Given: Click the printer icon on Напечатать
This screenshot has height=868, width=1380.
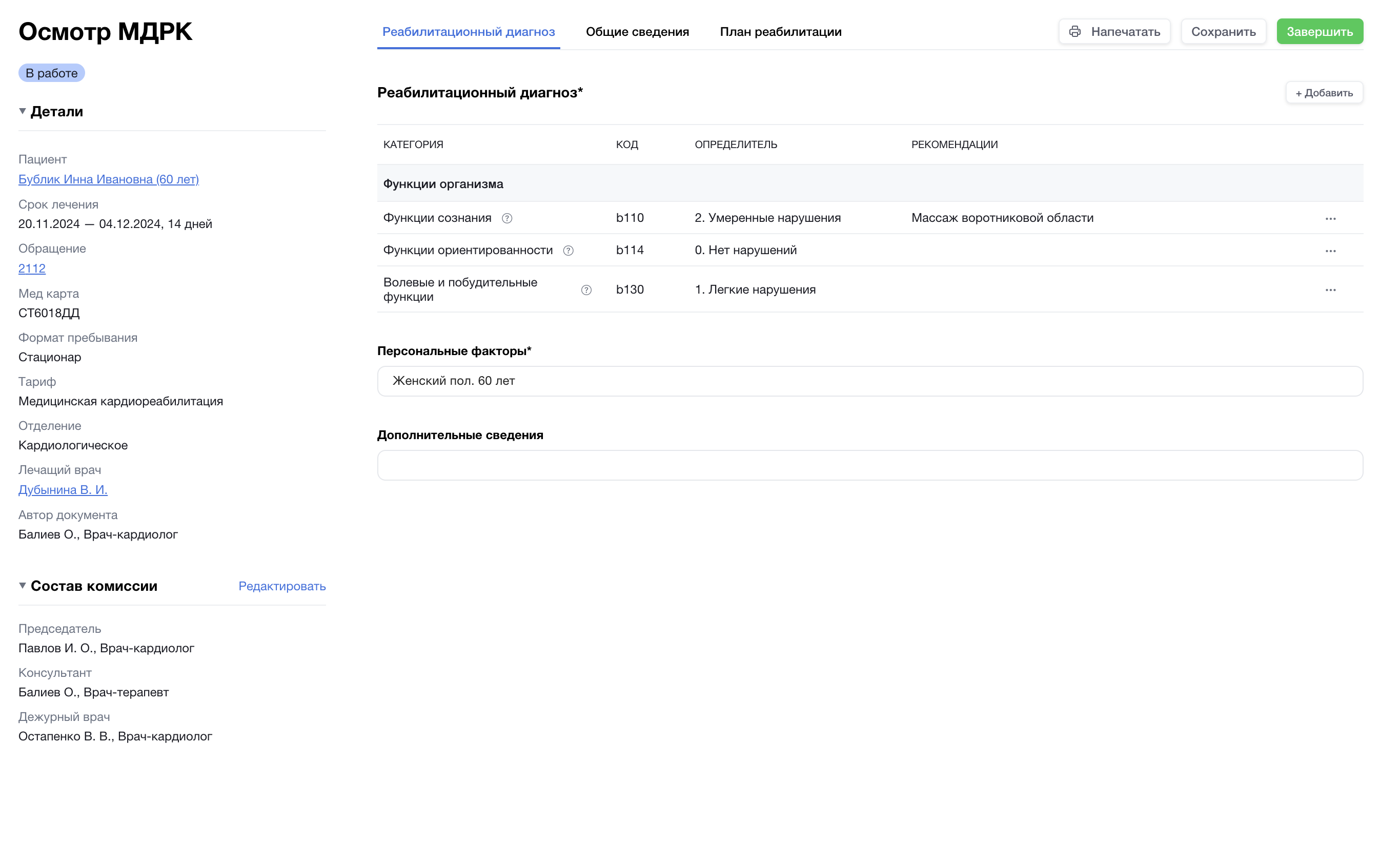Looking at the screenshot, I should point(1074,31).
